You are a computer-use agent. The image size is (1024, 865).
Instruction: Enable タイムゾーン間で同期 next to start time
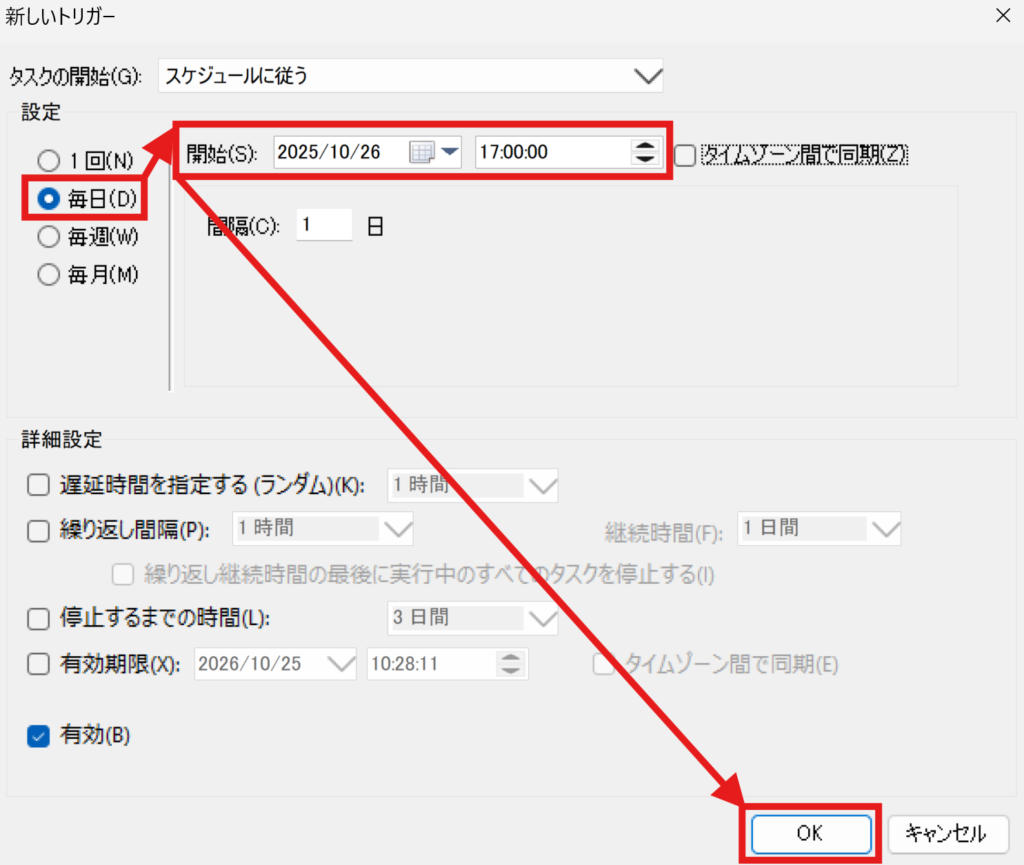point(685,155)
